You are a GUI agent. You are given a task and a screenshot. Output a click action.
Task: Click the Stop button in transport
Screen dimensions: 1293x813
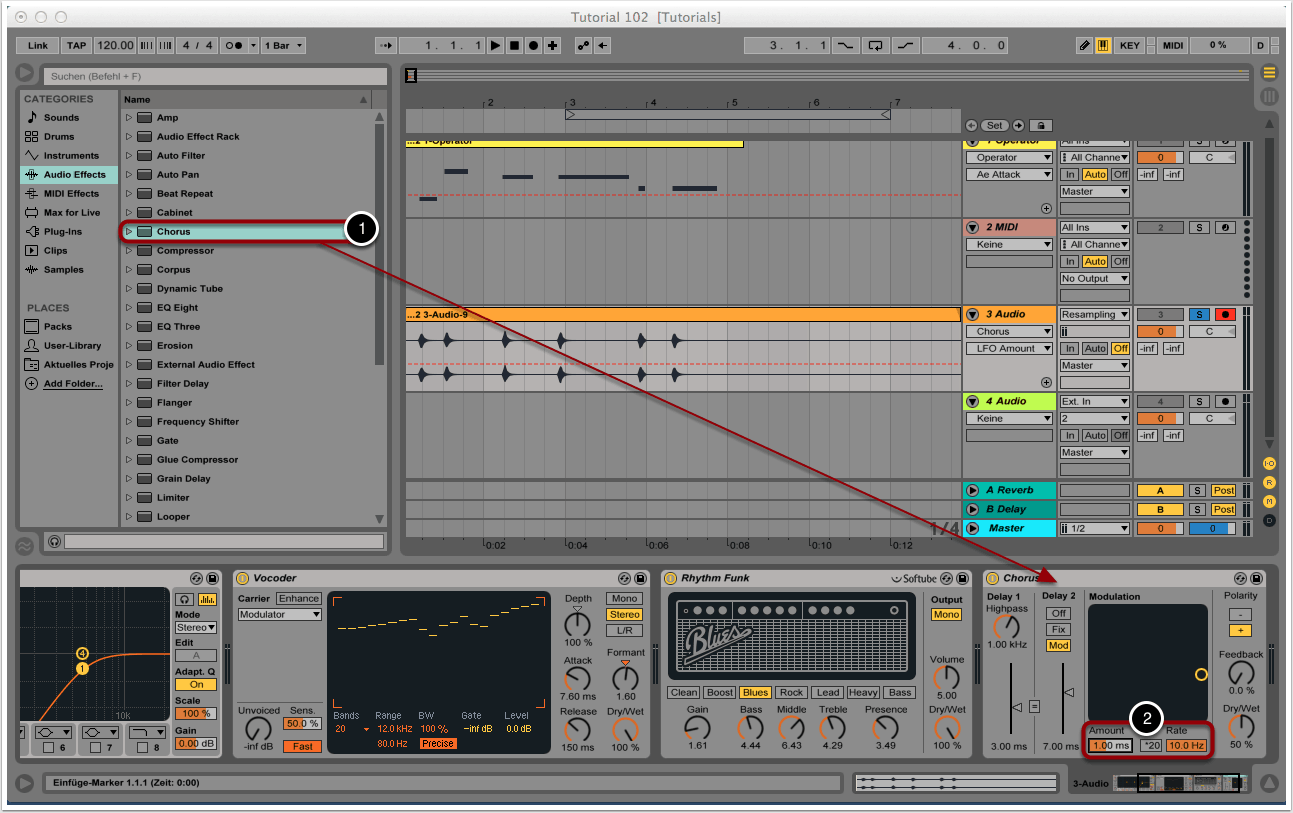click(x=514, y=46)
